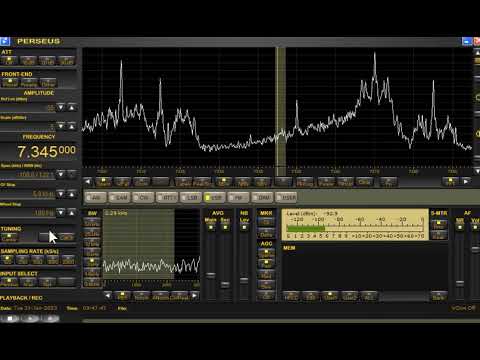The height and width of the screenshot is (360, 480).
Task: Increase the CF step value
Action: coord(72,194)
